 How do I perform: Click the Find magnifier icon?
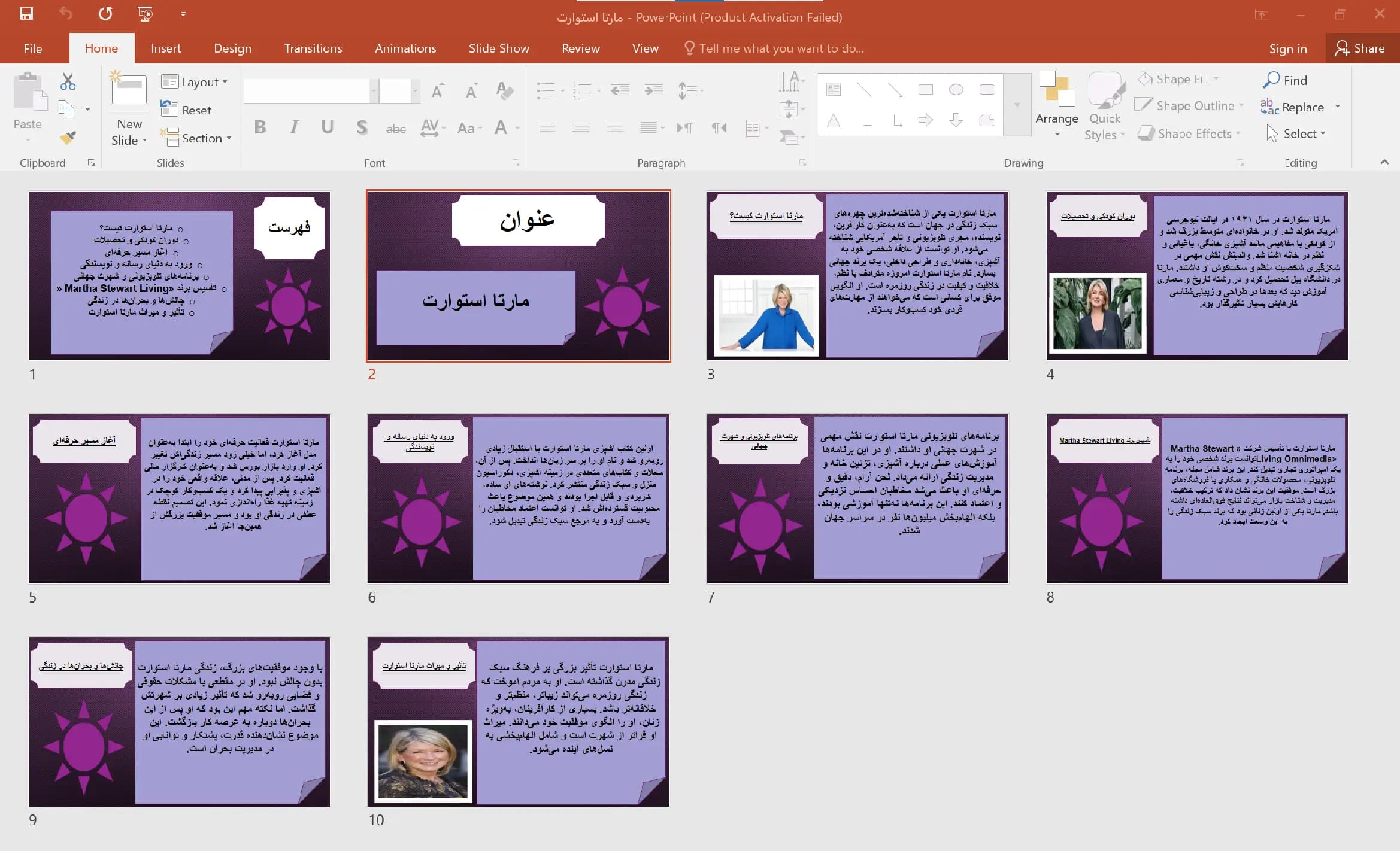tap(1271, 80)
